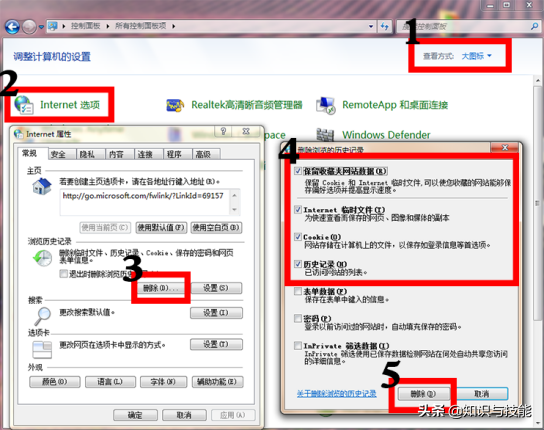Click 使用默认值 button
Image resolution: width=544 pixels, height=430 pixels.
[x=161, y=228]
